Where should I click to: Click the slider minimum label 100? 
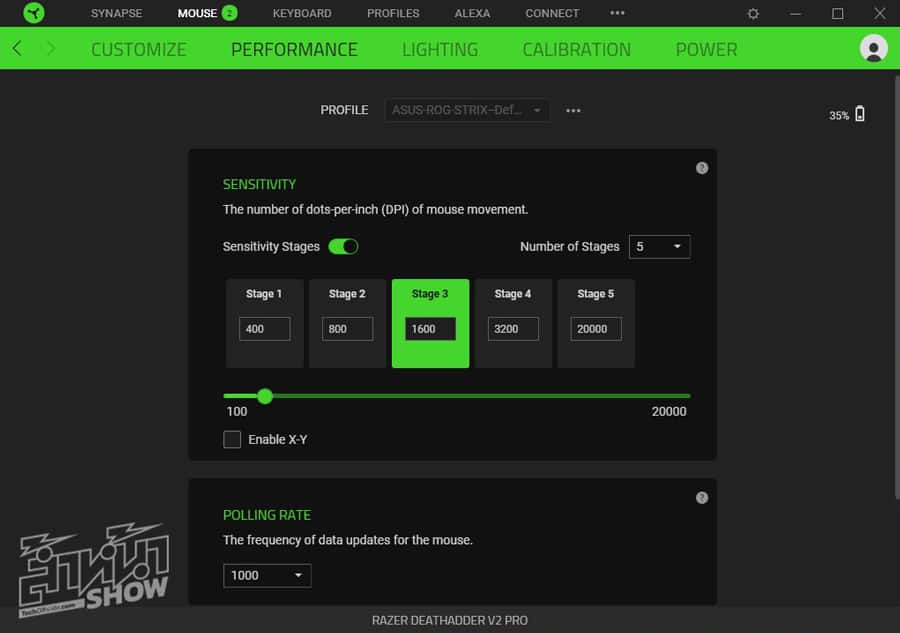point(236,411)
